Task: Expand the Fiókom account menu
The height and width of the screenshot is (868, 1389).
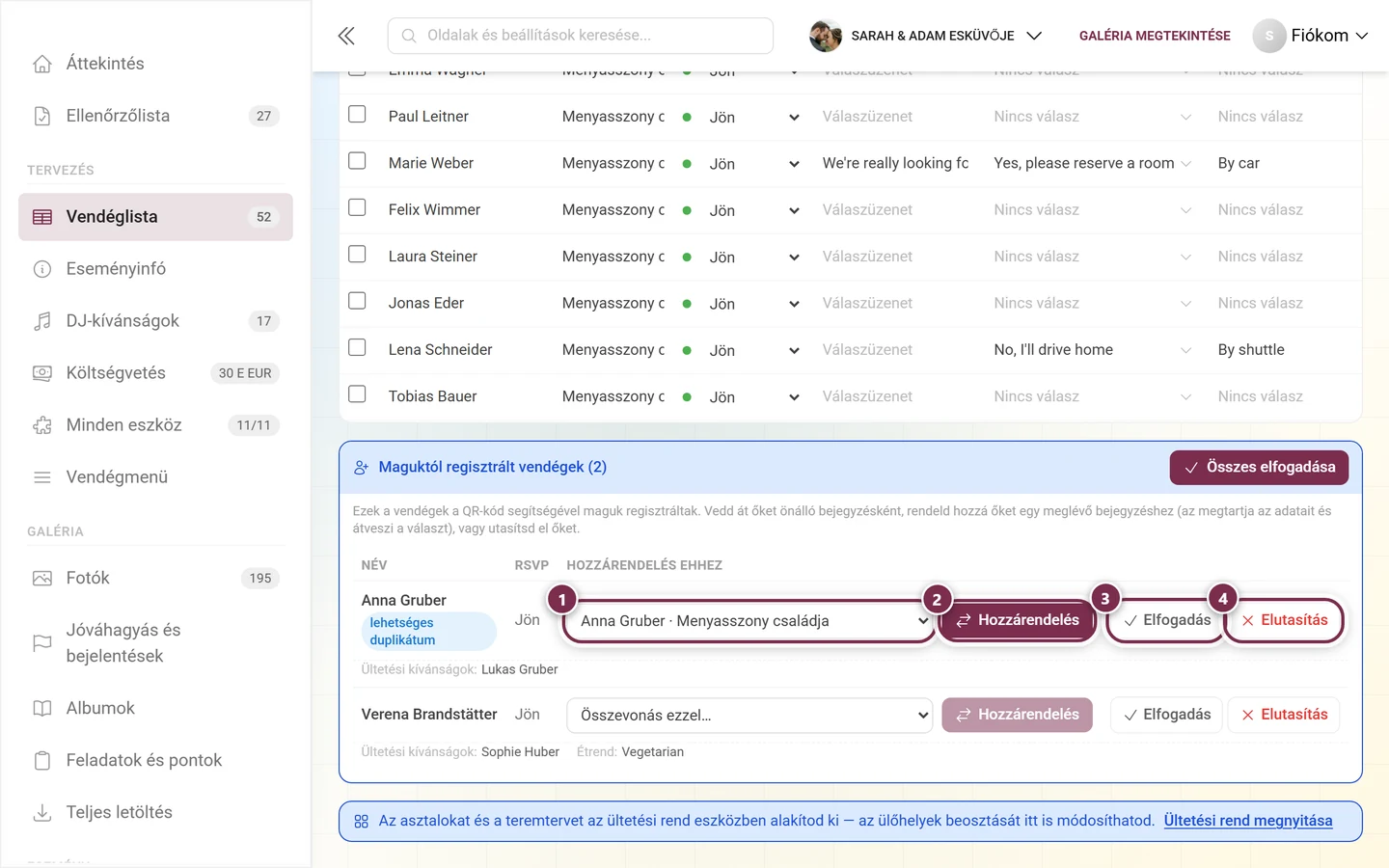Action: coord(1312,36)
